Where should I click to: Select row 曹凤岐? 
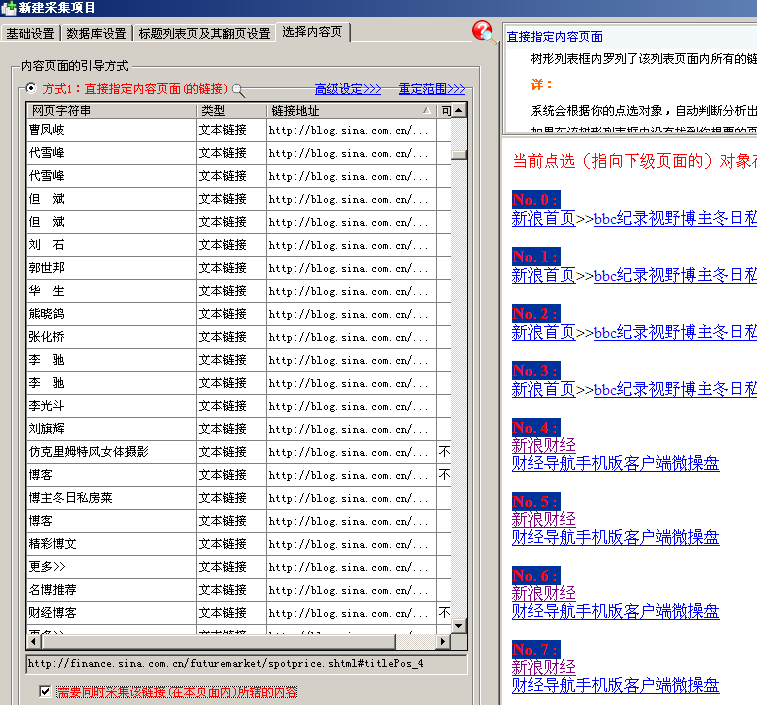click(x=239, y=130)
